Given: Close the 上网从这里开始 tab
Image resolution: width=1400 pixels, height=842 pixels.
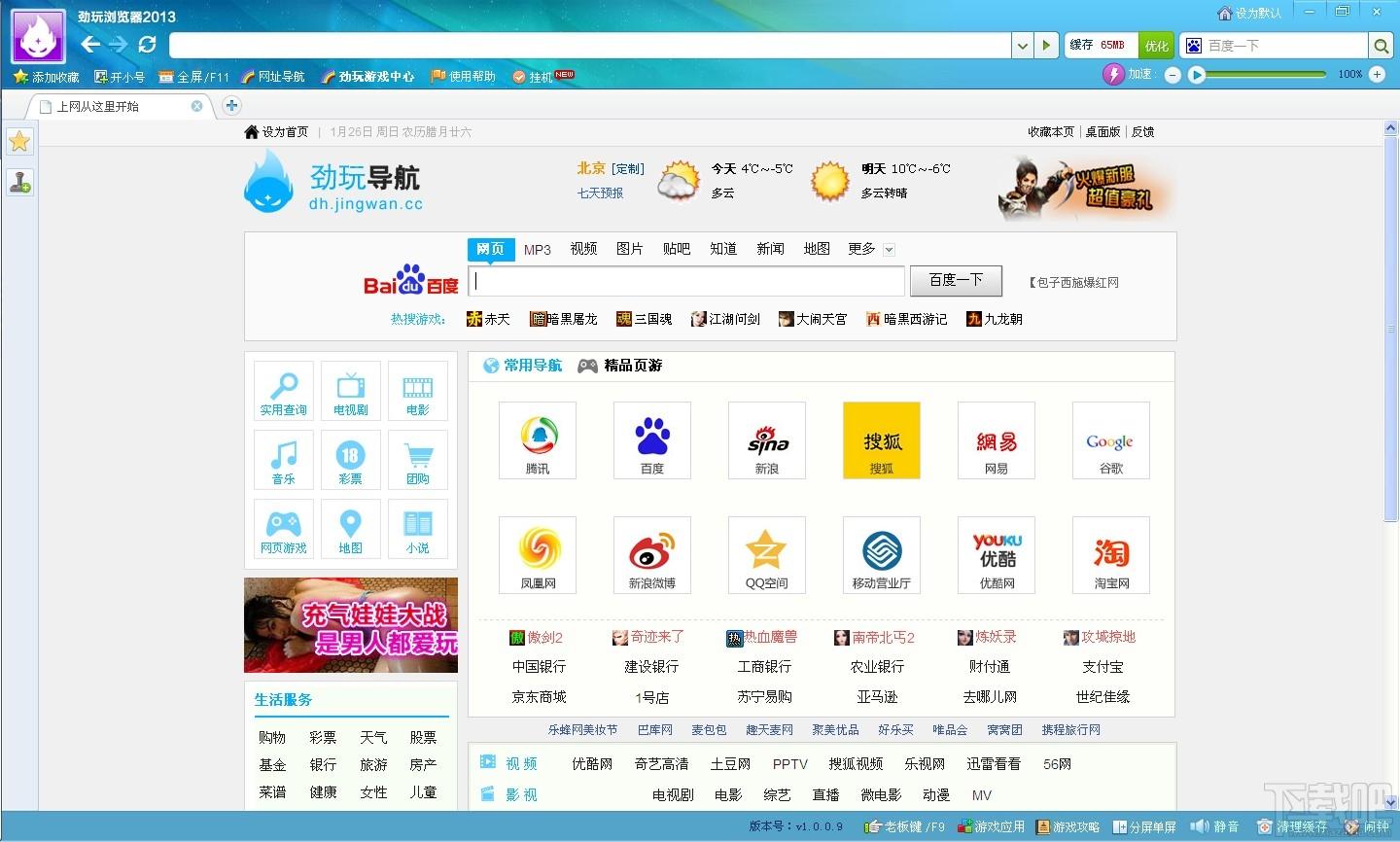Looking at the screenshot, I should click(x=196, y=106).
